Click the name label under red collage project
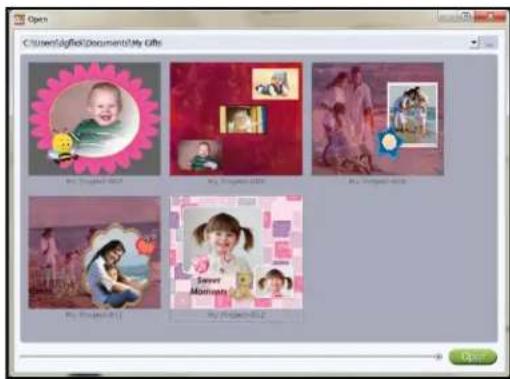Viewport: 510px width, 379px height. coord(236,181)
